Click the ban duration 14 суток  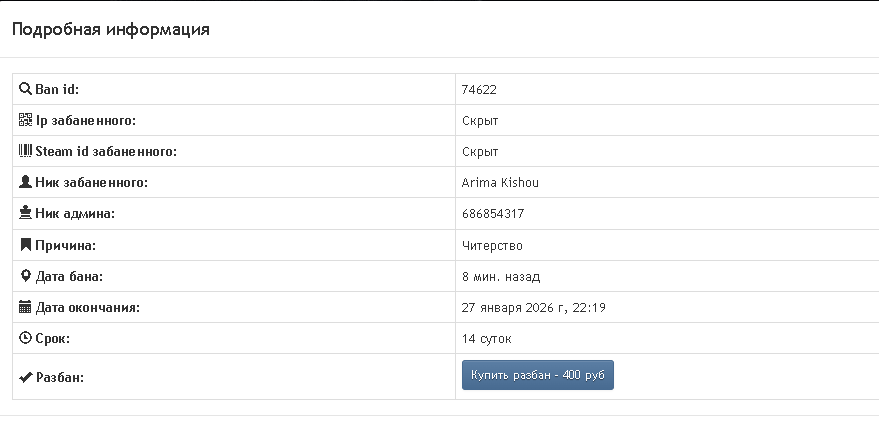point(487,339)
